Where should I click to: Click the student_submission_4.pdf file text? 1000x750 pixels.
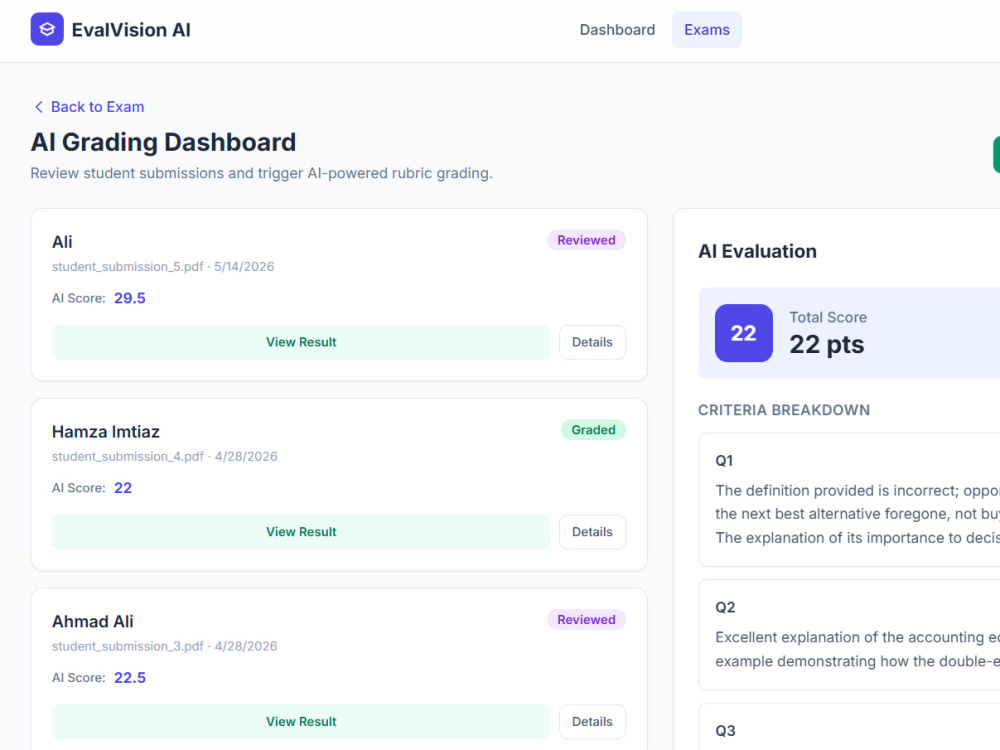tap(128, 457)
